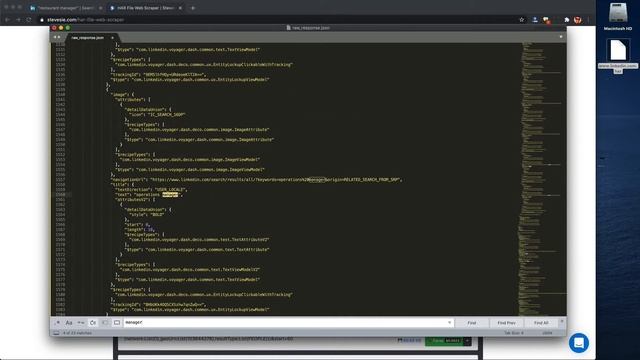640x360 pixels.
Task: Bookmark this page with the star icon
Action: click(521, 20)
